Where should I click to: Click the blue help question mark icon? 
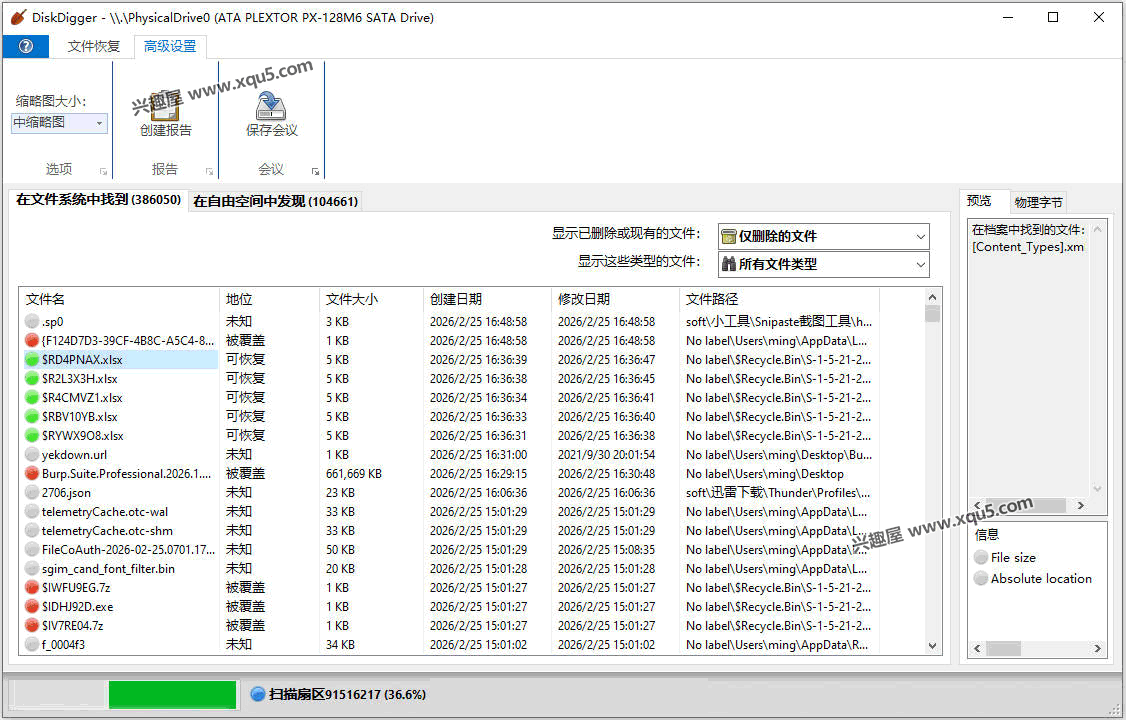tap(26, 47)
